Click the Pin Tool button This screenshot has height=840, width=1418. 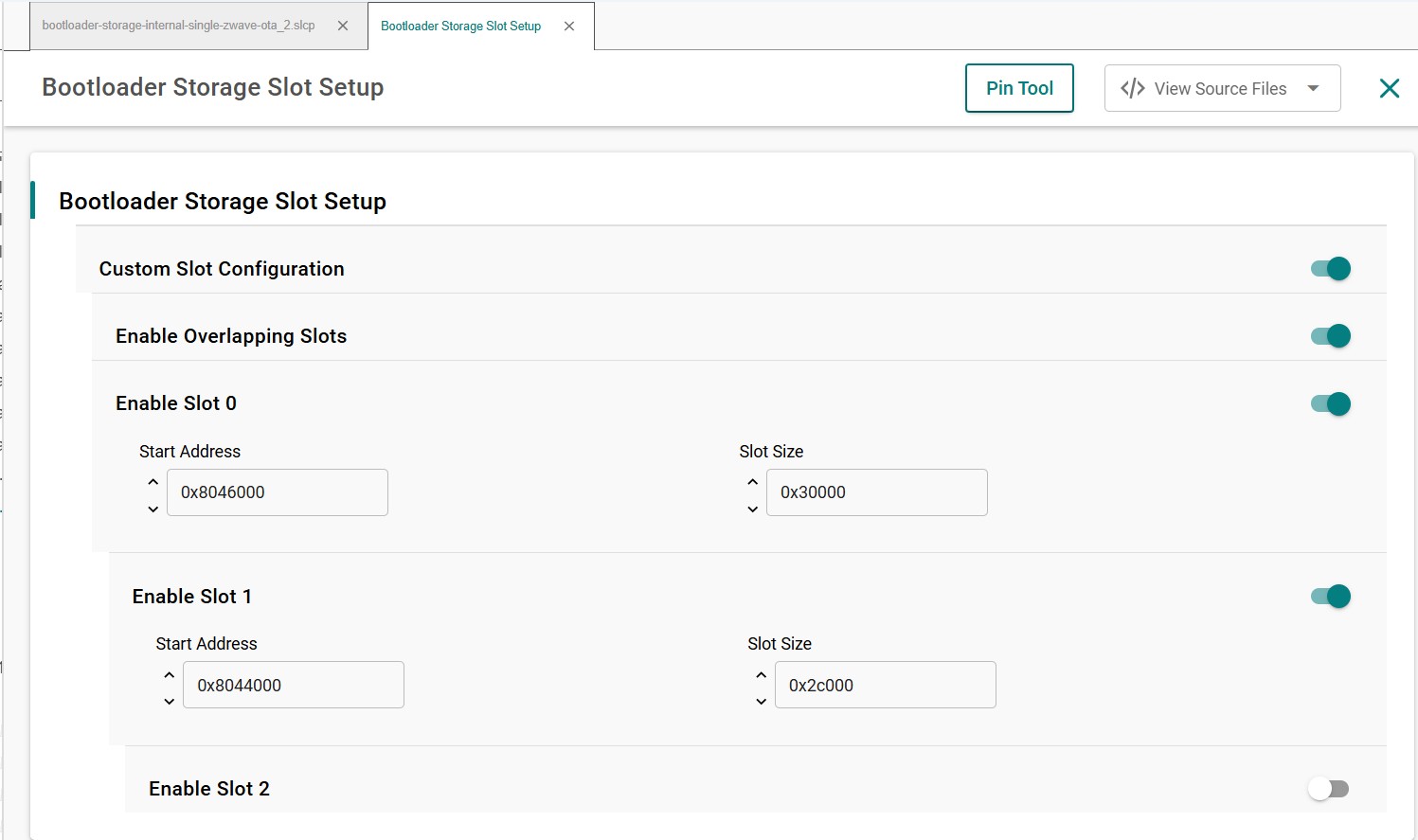1019,88
